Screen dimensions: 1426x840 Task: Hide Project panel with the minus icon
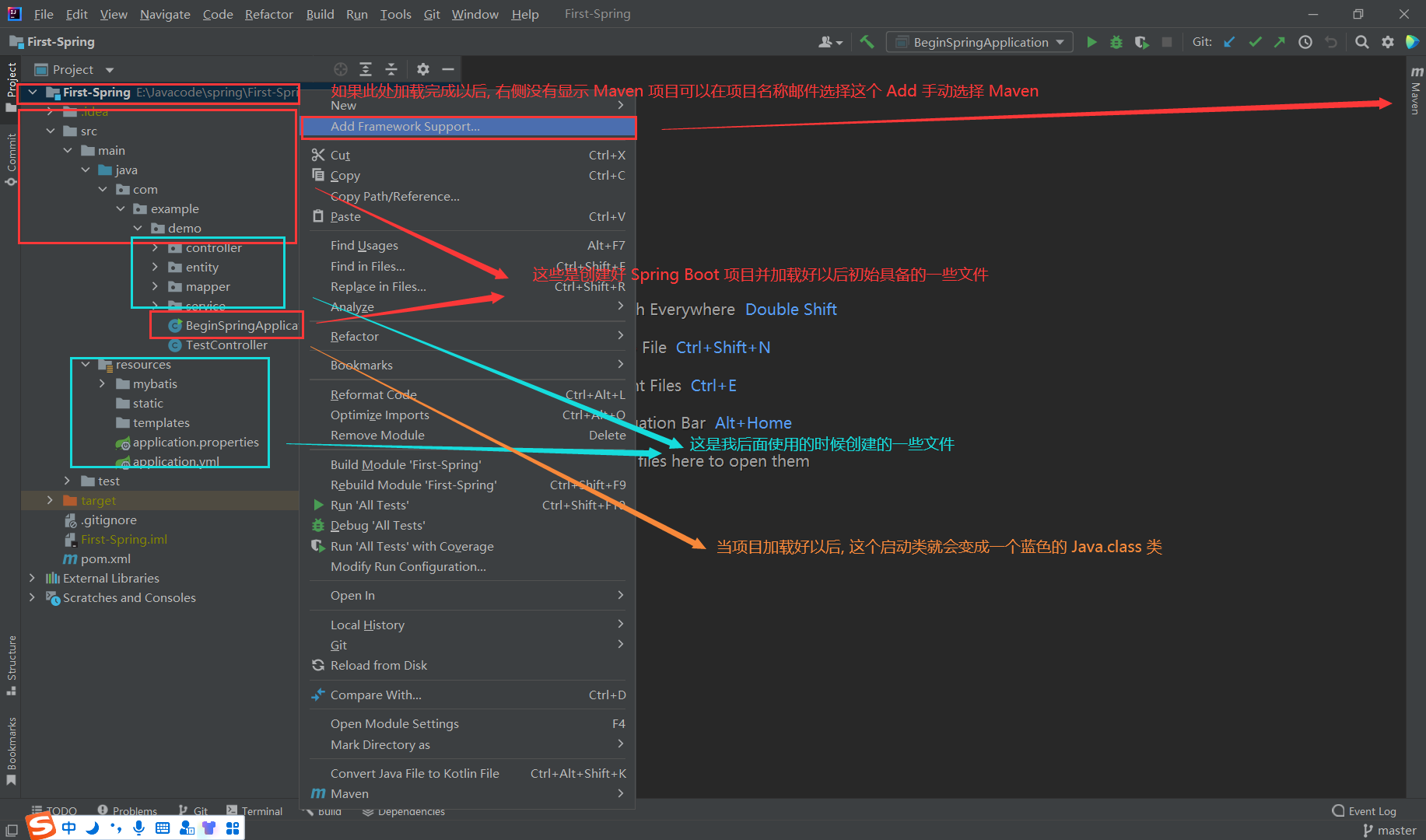point(448,69)
